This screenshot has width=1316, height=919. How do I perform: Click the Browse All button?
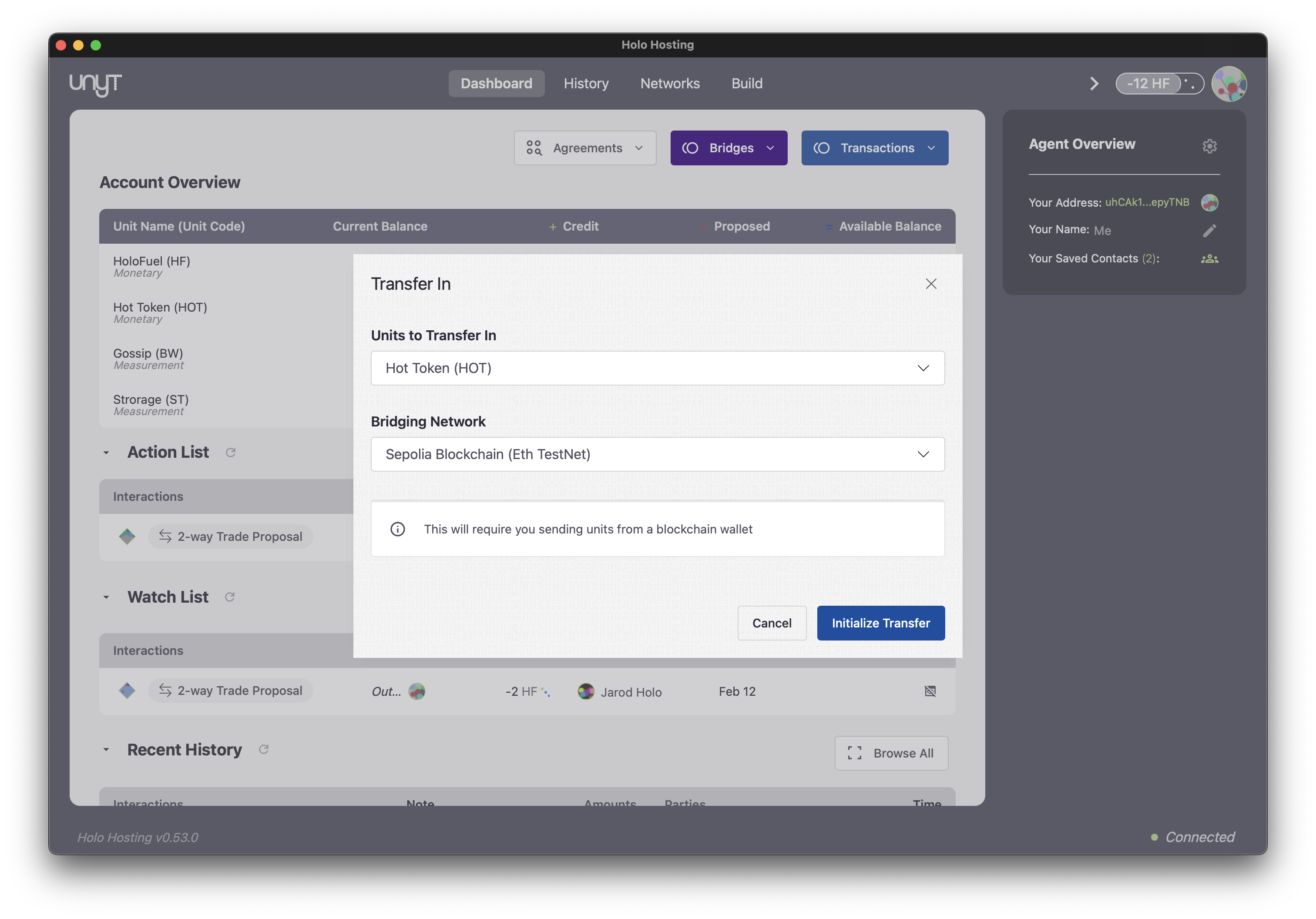point(891,753)
